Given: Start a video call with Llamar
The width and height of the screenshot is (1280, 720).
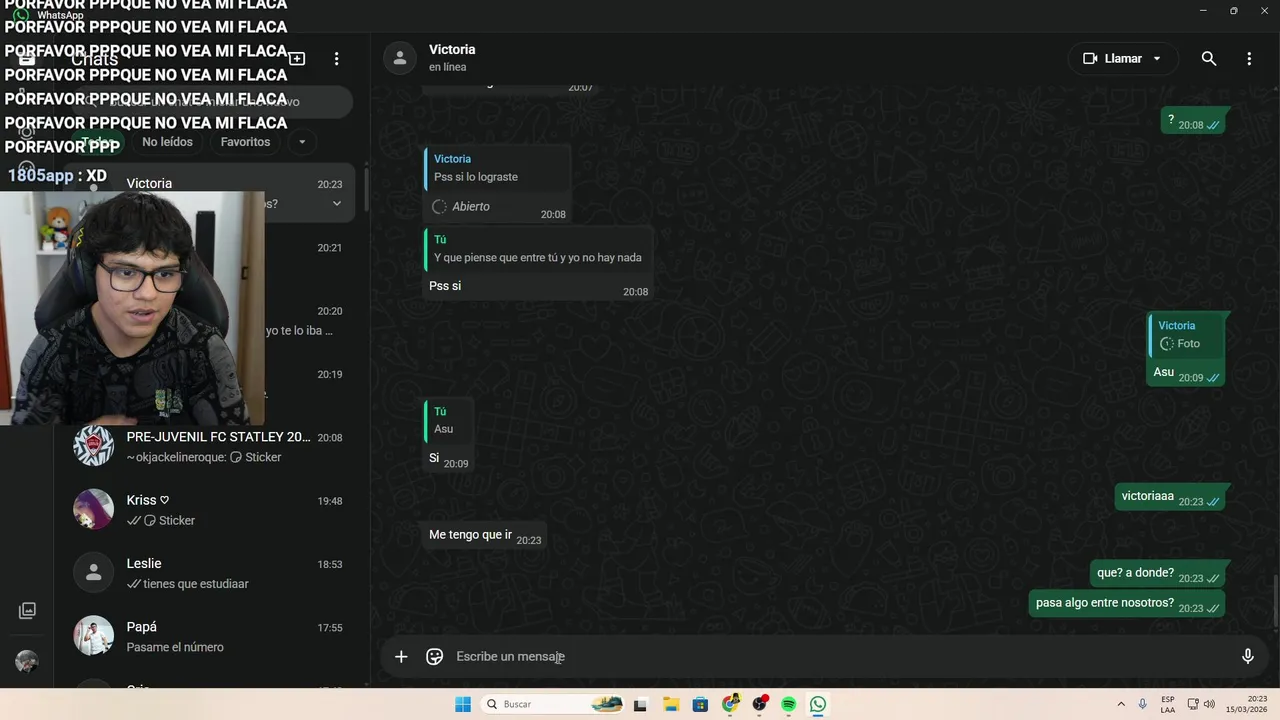Looking at the screenshot, I should [x=1112, y=59].
